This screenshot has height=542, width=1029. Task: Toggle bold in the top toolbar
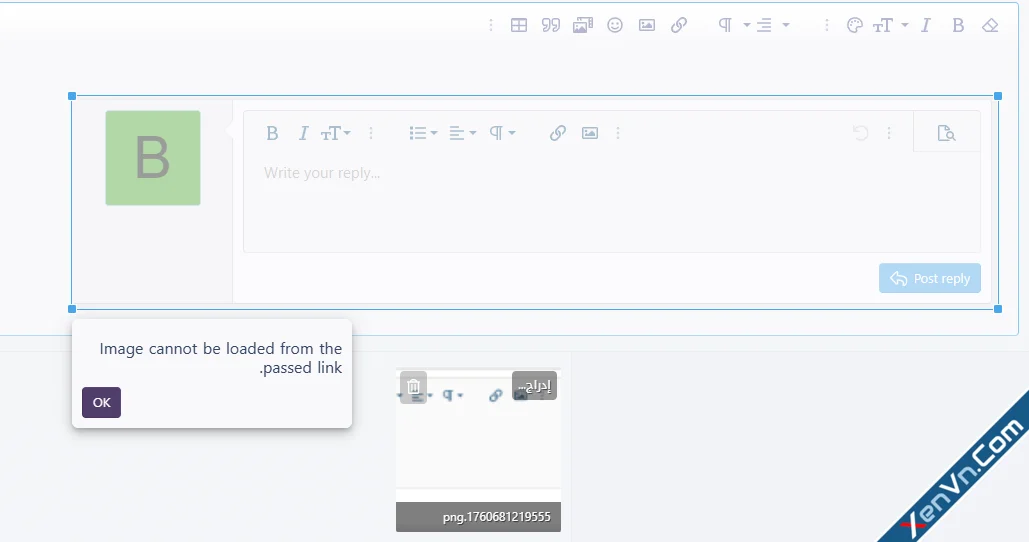(958, 26)
